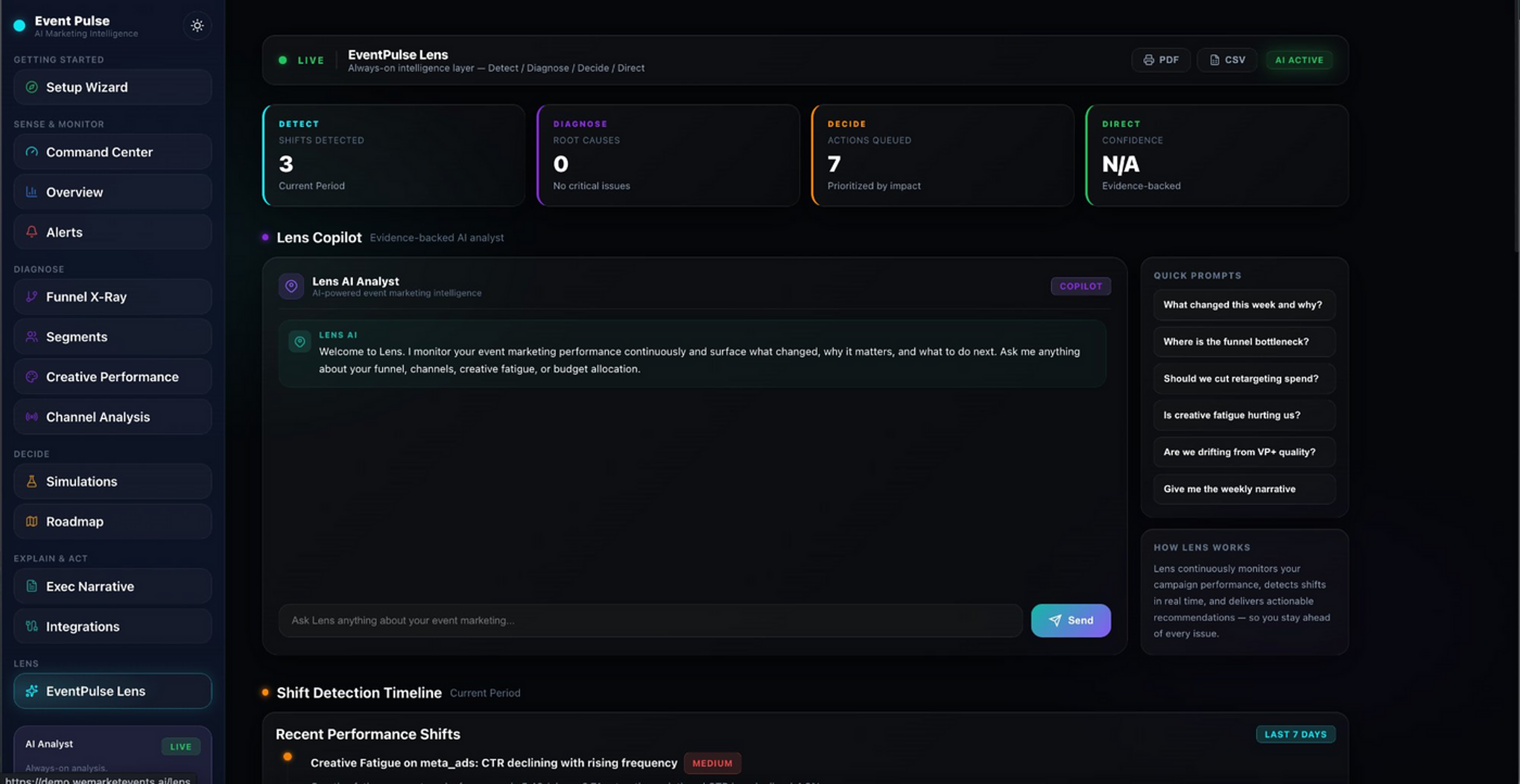Screen dimensions: 1520x784
Task: Toggle the light/dark theme sun icon
Action: pos(197,25)
